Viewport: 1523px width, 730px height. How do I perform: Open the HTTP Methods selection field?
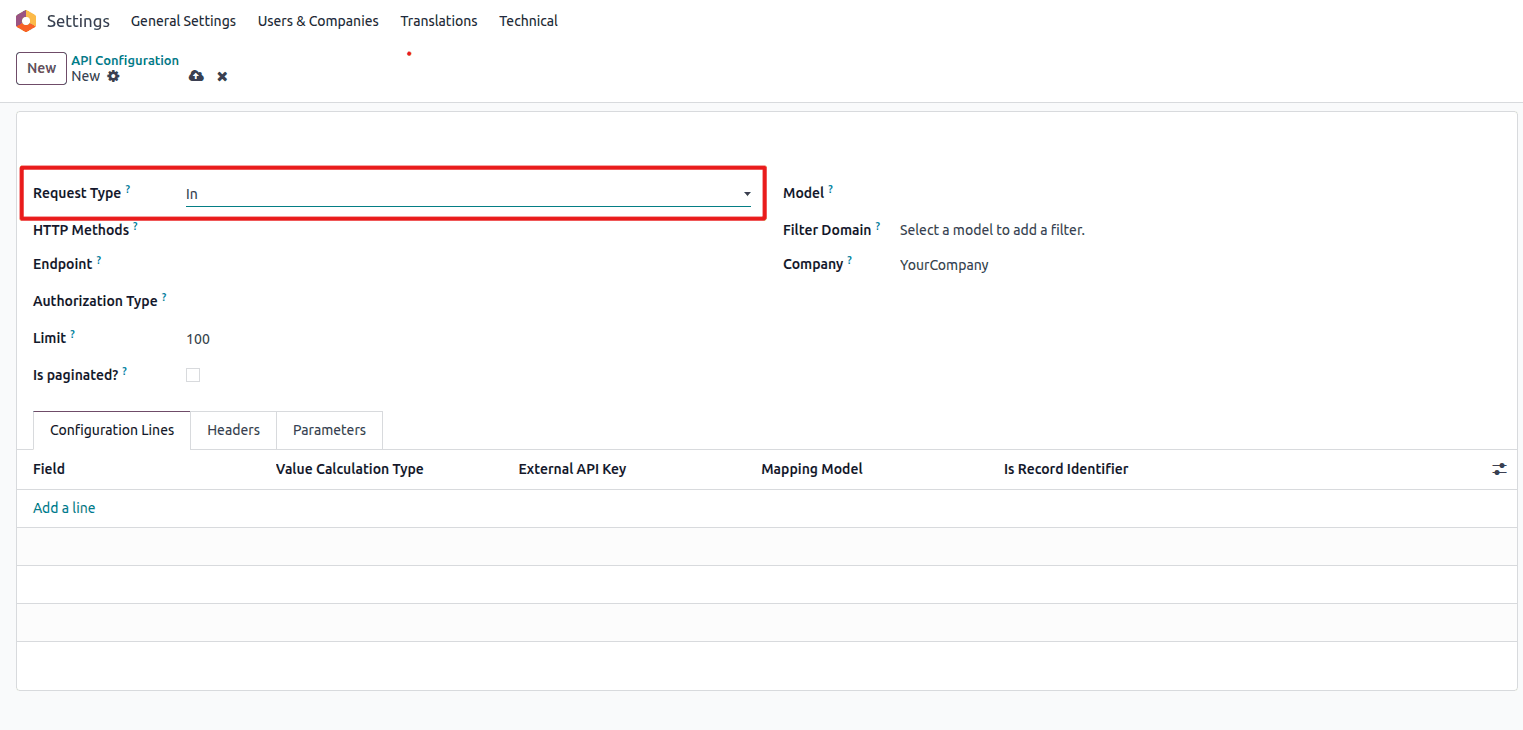pyautogui.click(x=468, y=230)
